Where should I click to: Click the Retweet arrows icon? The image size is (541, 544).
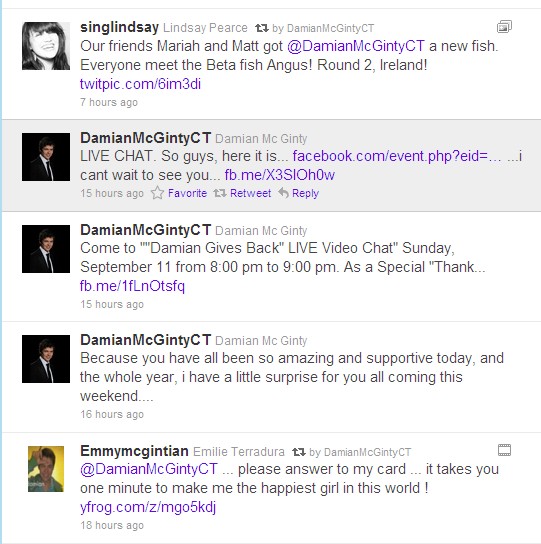click(x=220, y=193)
